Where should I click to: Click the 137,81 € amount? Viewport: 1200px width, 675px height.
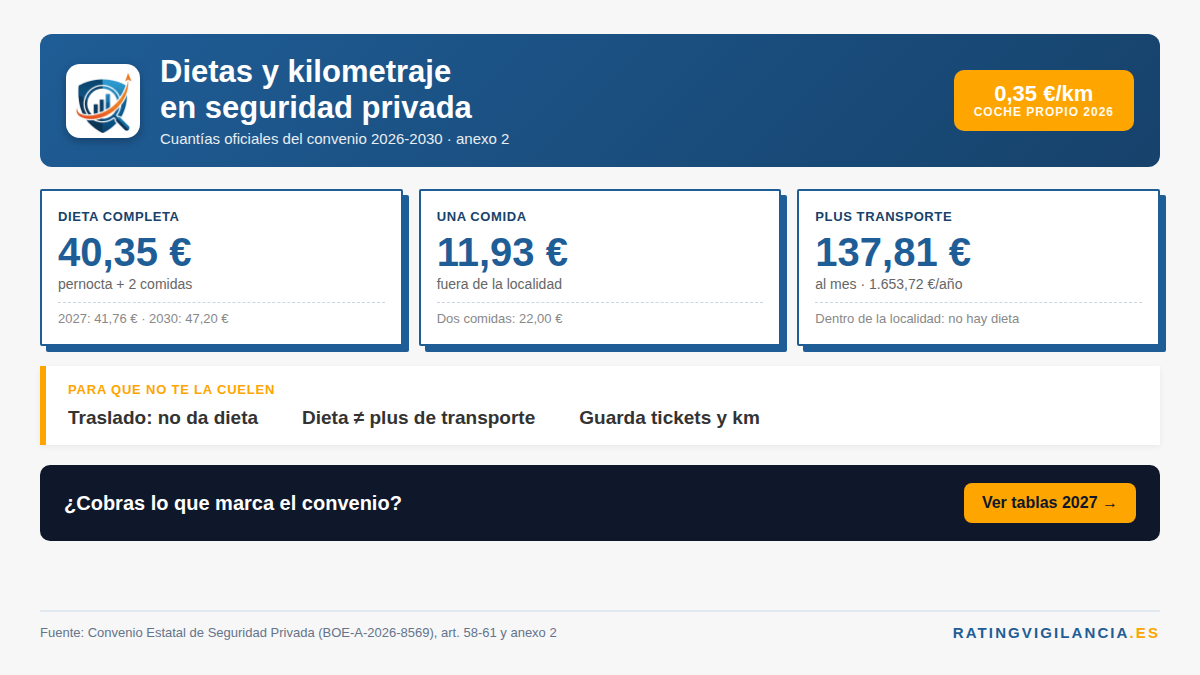[x=893, y=252]
